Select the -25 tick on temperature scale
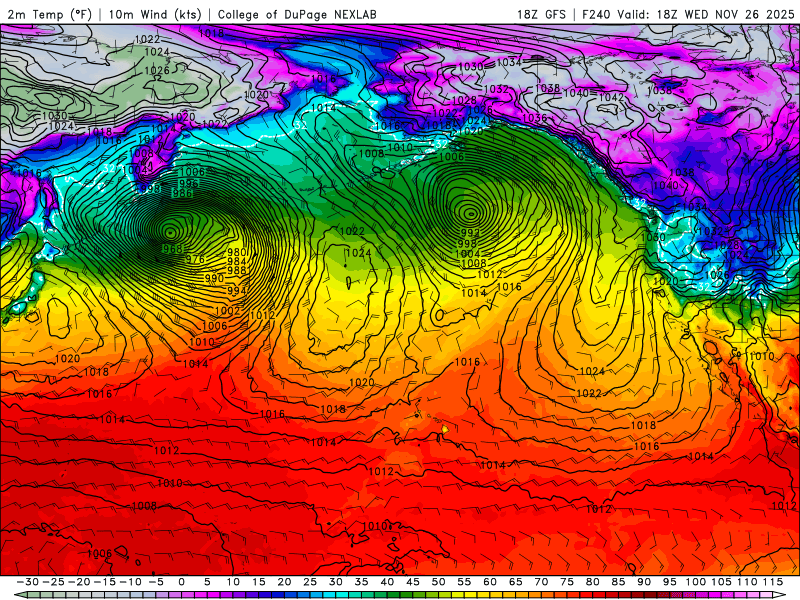 (54, 582)
